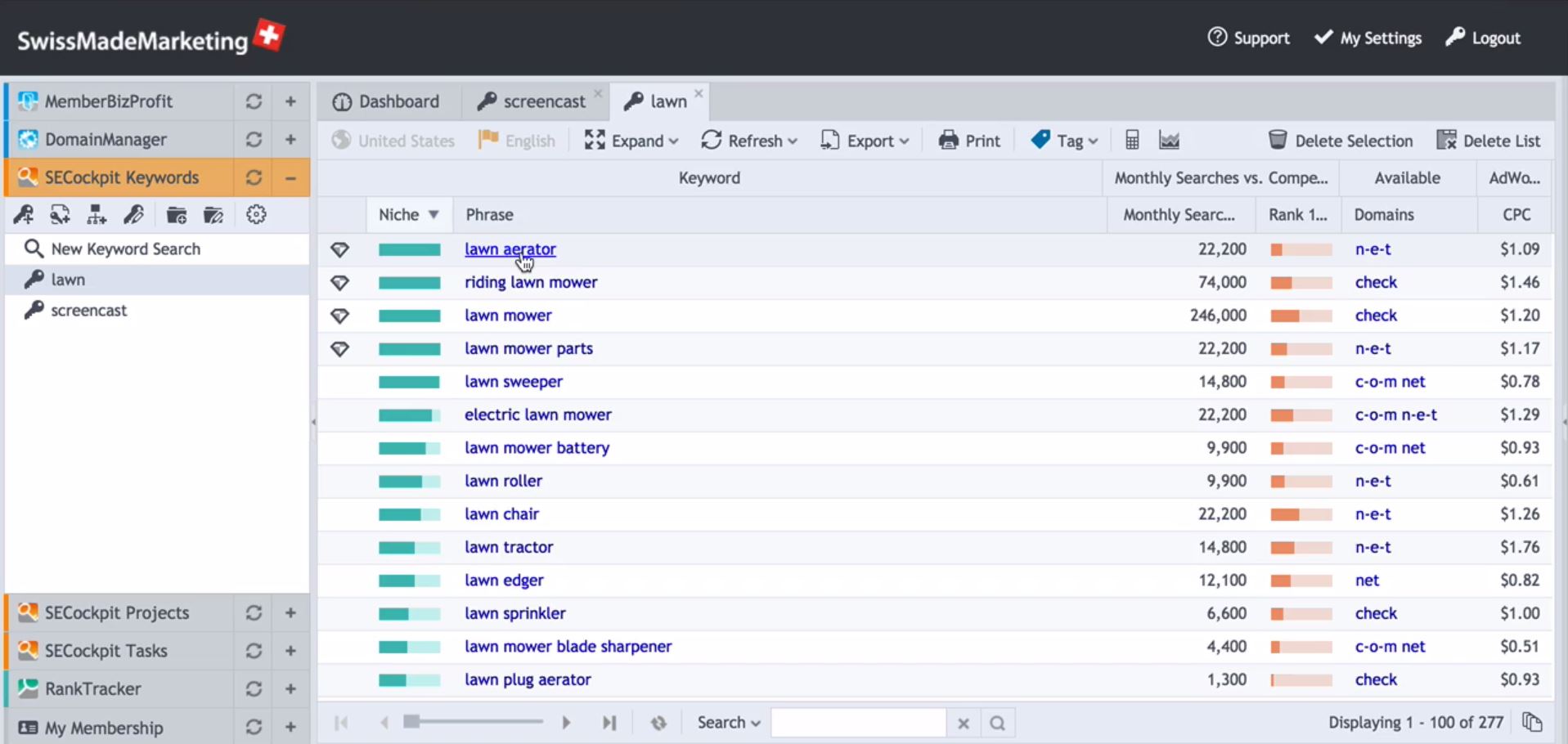Collapse the SECockpit Keywords panel

[x=290, y=177]
